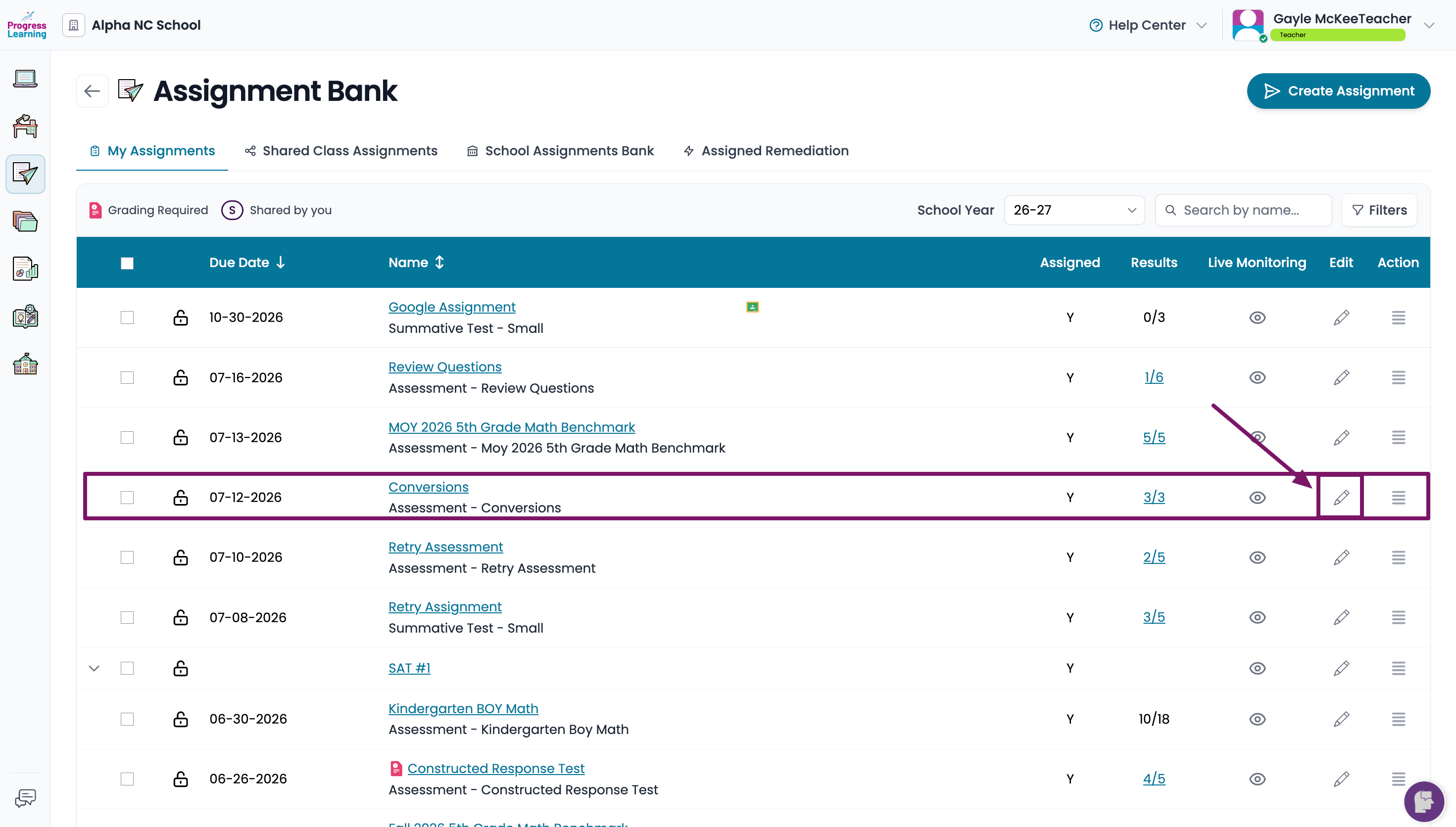The height and width of the screenshot is (827, 1456).
Task: Open action menu for Google Assignment row
Action: [1398, 318]
